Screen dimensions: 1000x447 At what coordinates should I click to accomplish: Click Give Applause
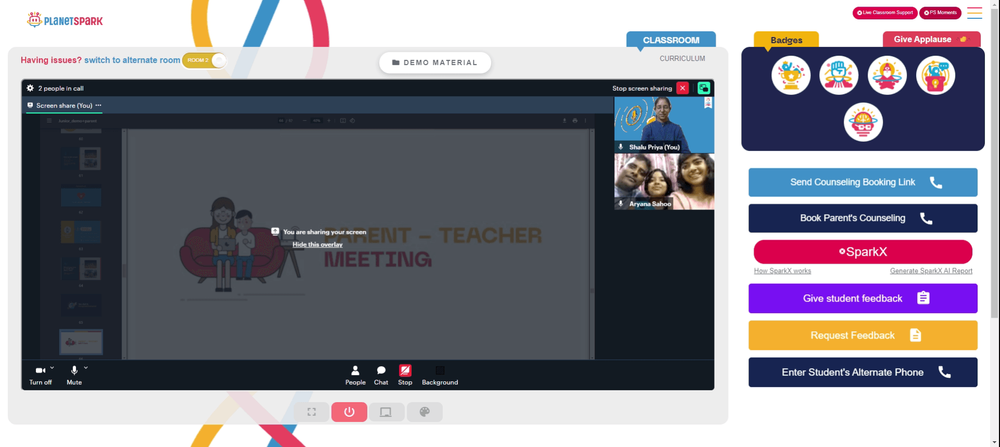click(932, 40)
